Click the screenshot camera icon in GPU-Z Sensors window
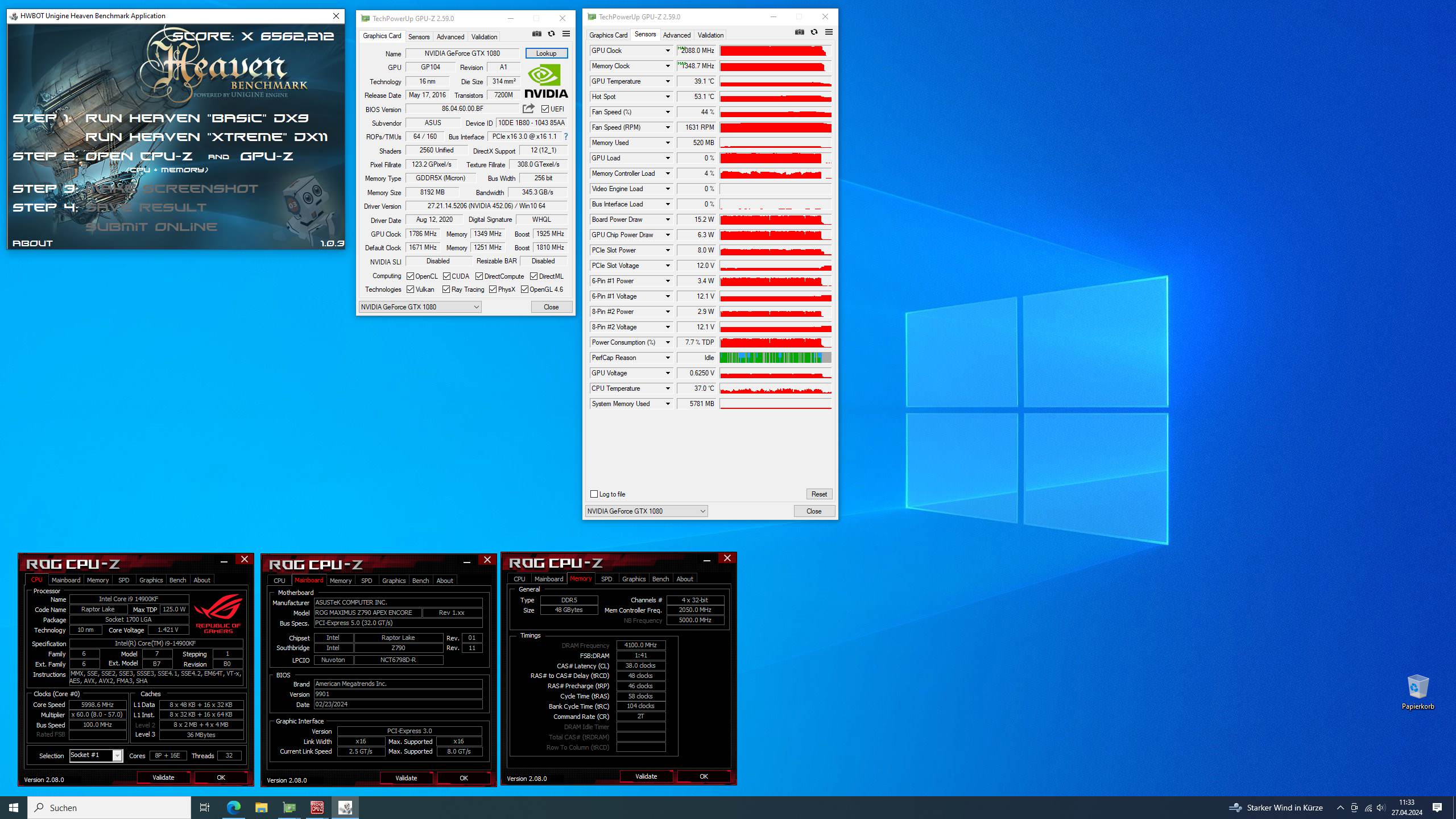Viewport: 1456px width, 819px height. coord(799,32)
